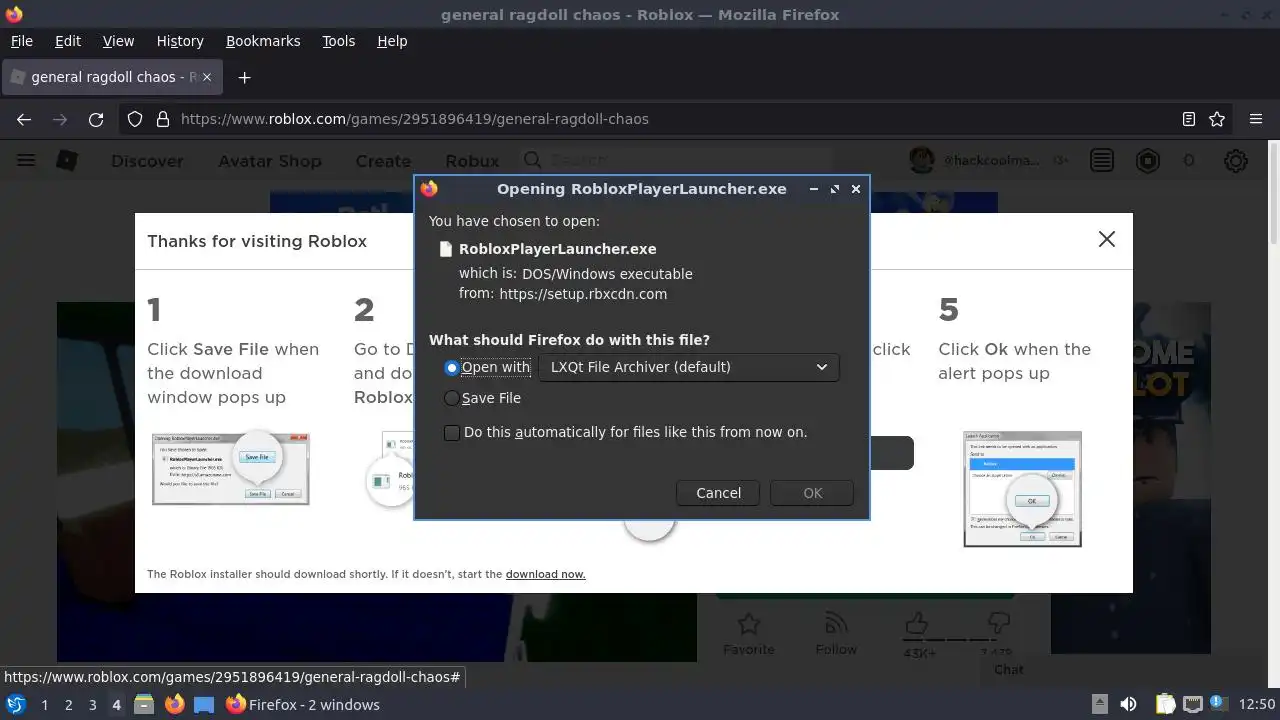Click the panel clock showing 12:50
This screenshot has width=1280, height=720.
[x=1258, y=705]
